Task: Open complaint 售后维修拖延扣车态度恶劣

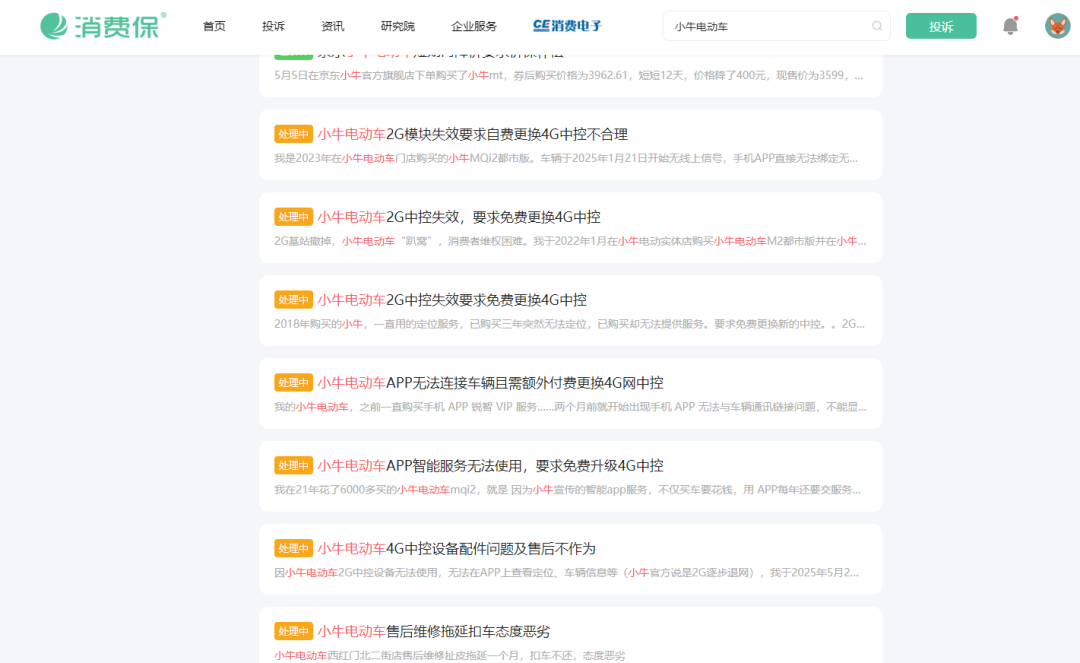Action: point(433,631)
